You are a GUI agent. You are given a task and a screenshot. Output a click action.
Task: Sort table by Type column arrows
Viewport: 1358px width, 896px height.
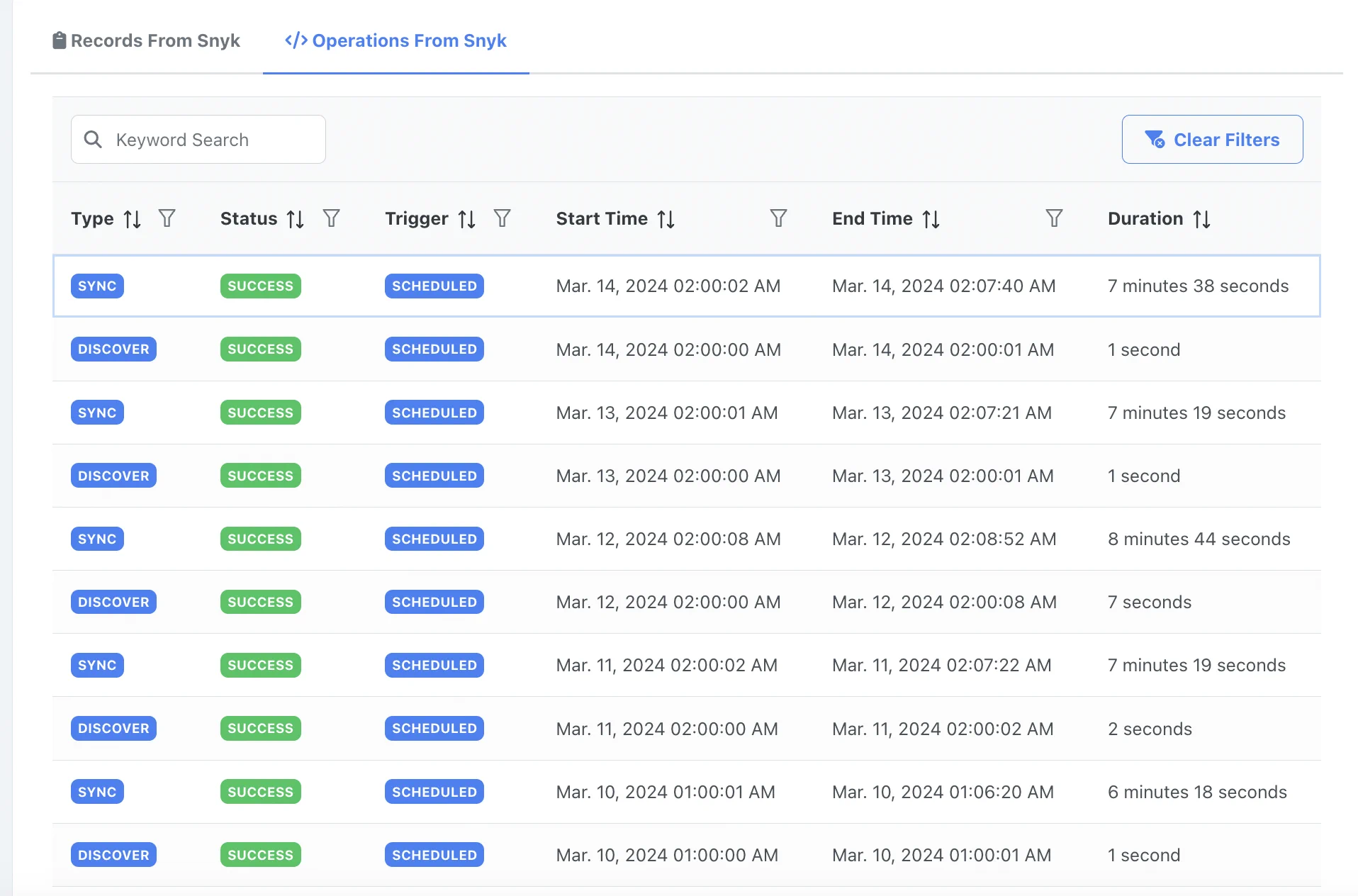(132, 219)
